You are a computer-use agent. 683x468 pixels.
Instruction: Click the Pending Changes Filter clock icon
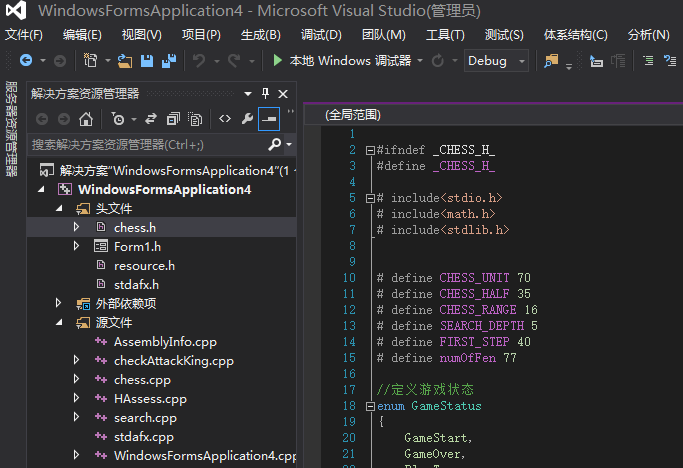pyautogui.click(x=118, y=119)
